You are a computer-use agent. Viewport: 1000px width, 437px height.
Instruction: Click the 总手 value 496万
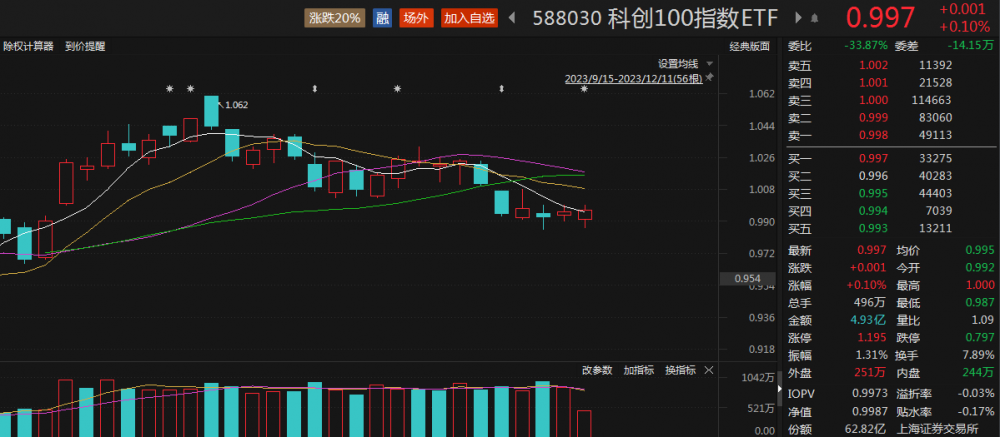tap(871, 302)
